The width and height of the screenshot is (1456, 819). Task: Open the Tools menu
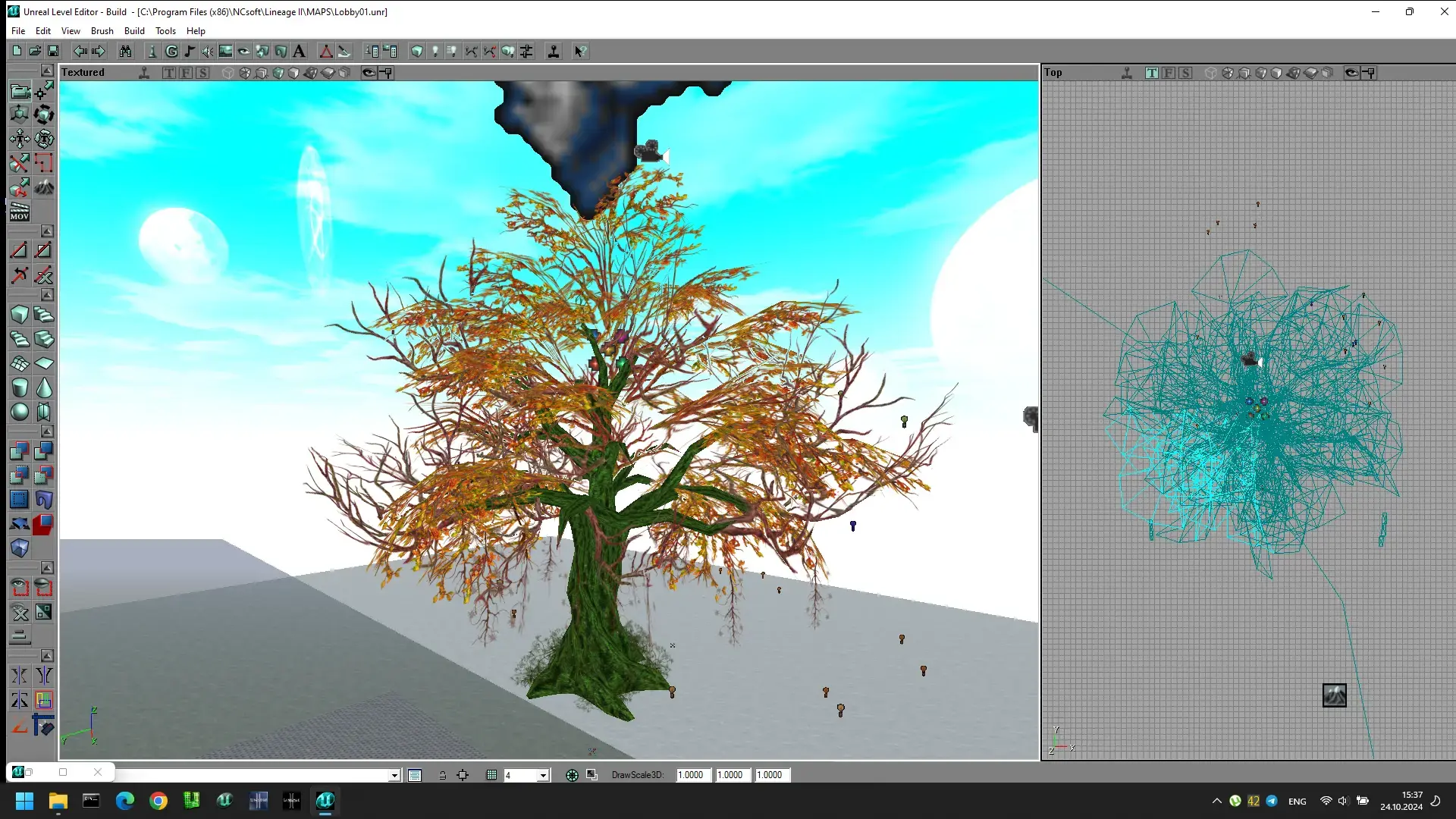coord(165,31)
